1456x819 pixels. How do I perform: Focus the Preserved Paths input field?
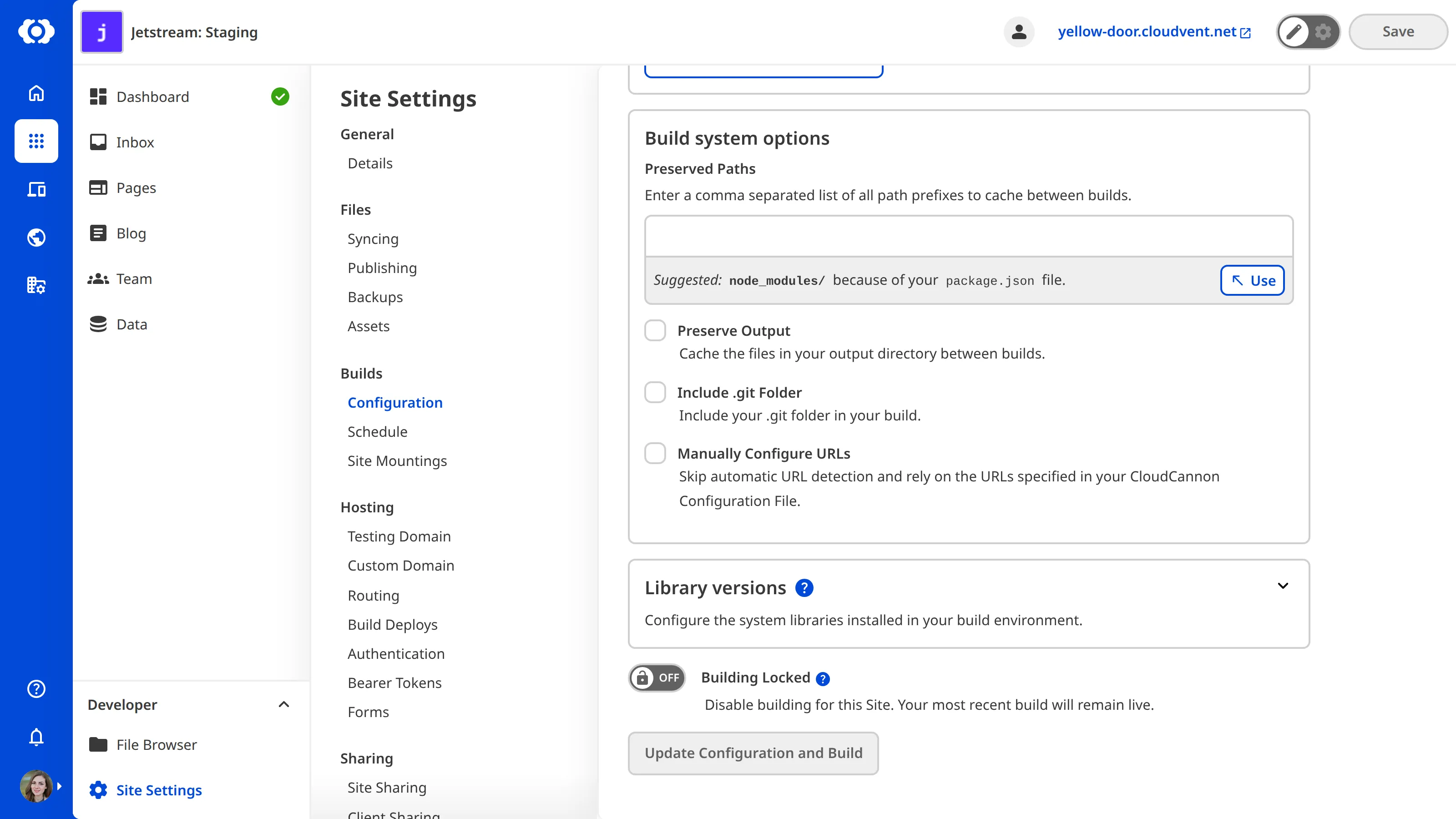pyautogui.click(x=969, y=236)
